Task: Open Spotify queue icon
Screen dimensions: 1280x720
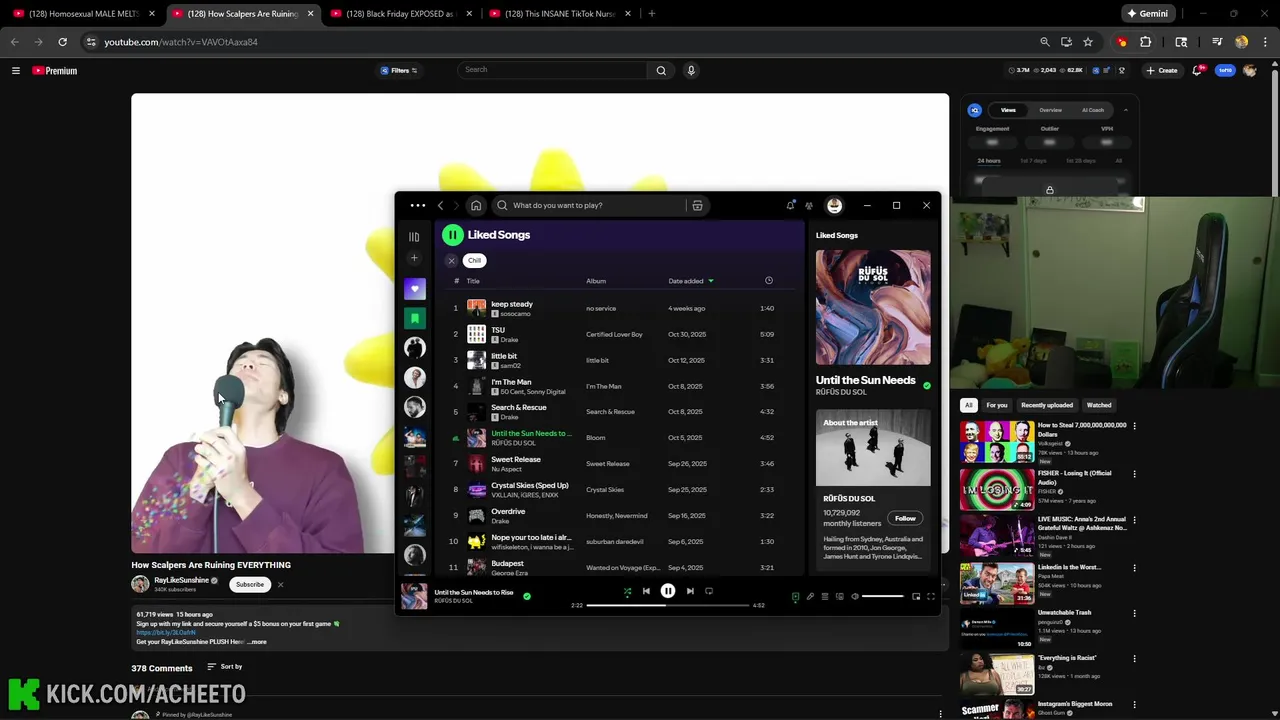Action: click(825, 597)
